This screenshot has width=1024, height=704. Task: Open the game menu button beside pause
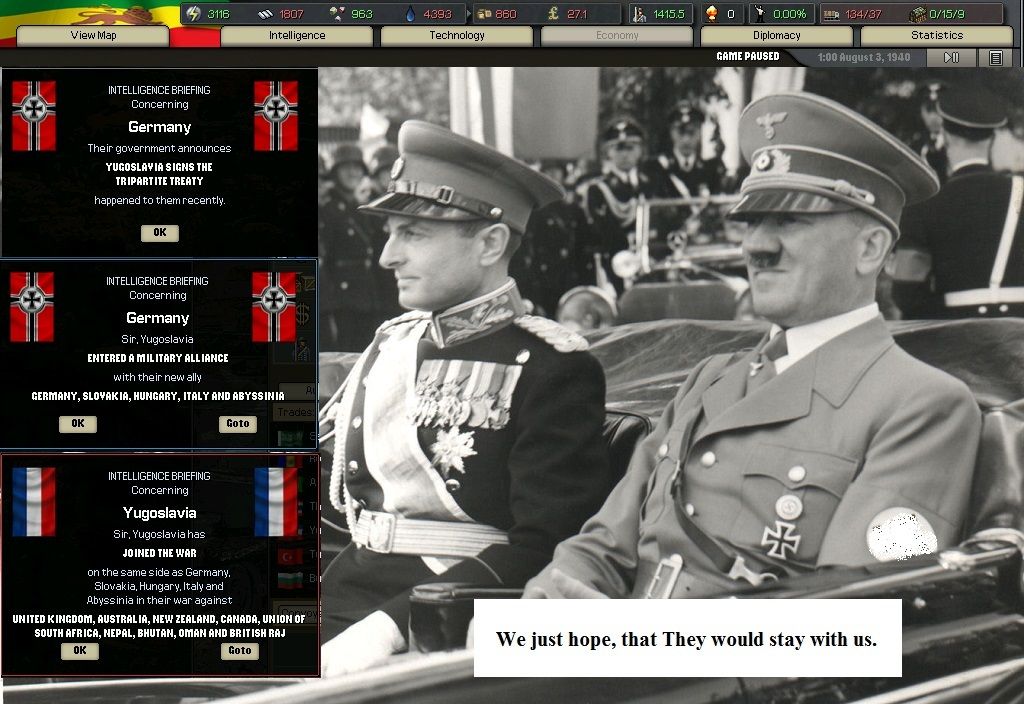click(995, 57)
